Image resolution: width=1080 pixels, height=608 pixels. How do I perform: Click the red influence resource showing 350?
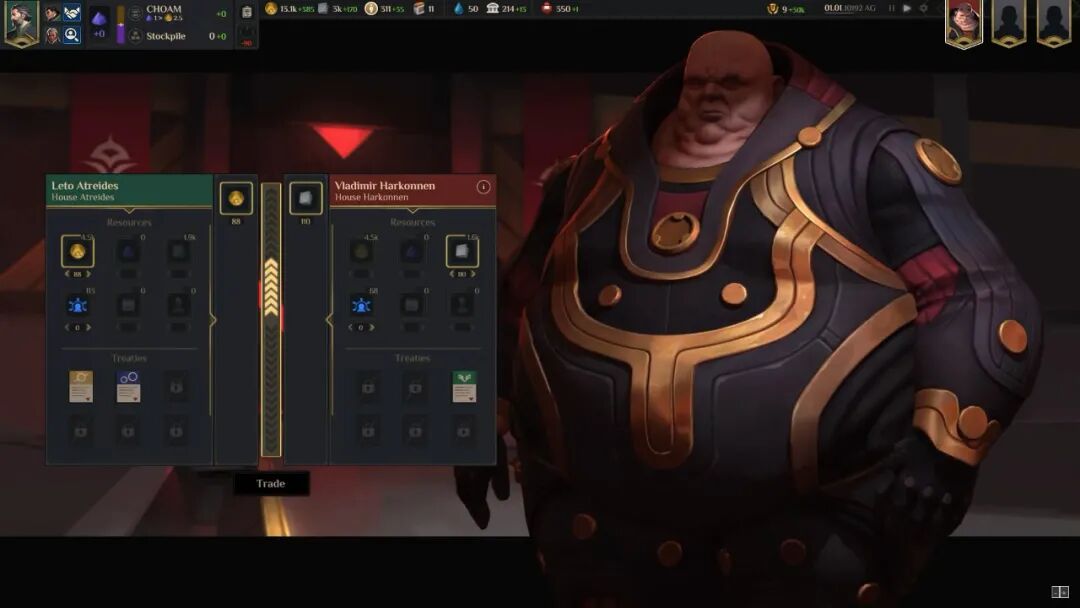[560, 9]
